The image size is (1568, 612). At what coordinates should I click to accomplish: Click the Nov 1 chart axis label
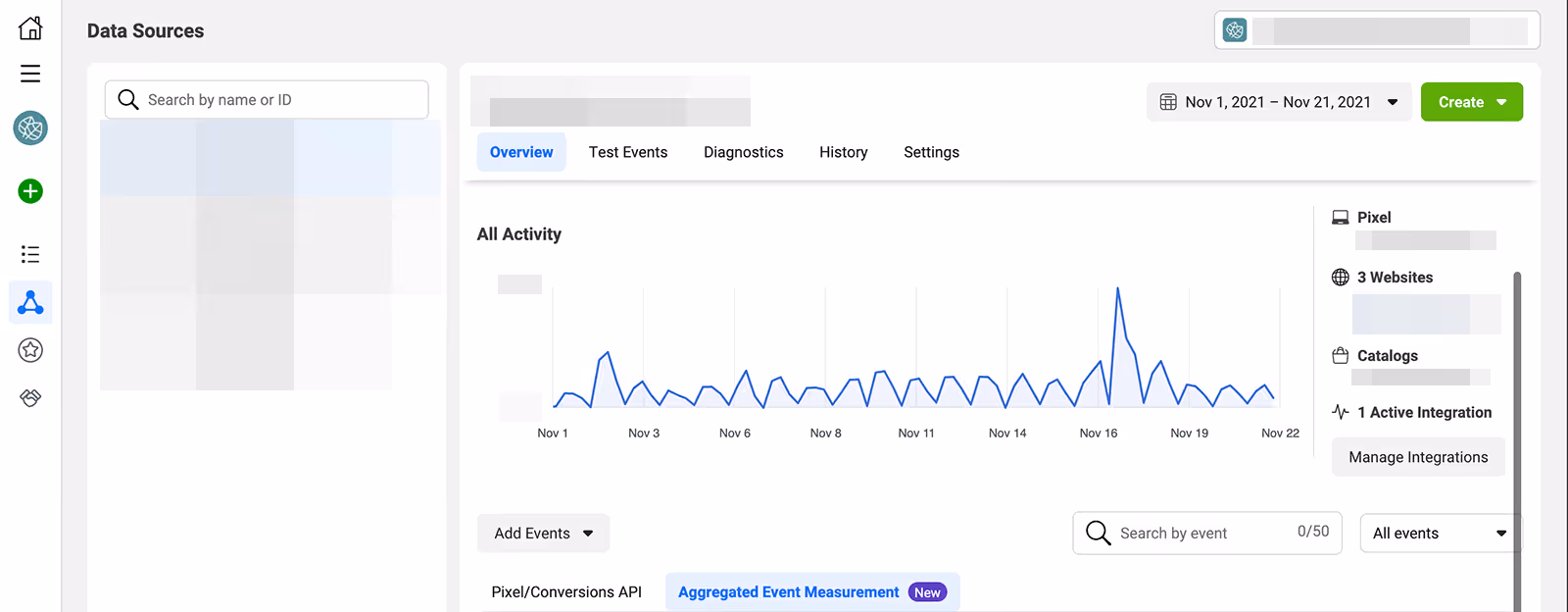tap(553, 433)
